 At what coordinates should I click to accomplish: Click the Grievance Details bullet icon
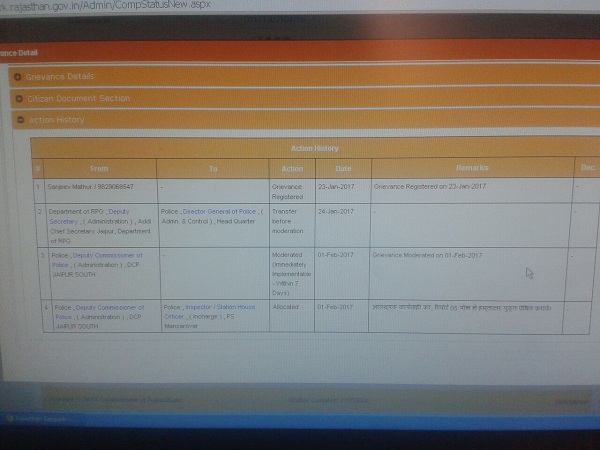[18, 76]
